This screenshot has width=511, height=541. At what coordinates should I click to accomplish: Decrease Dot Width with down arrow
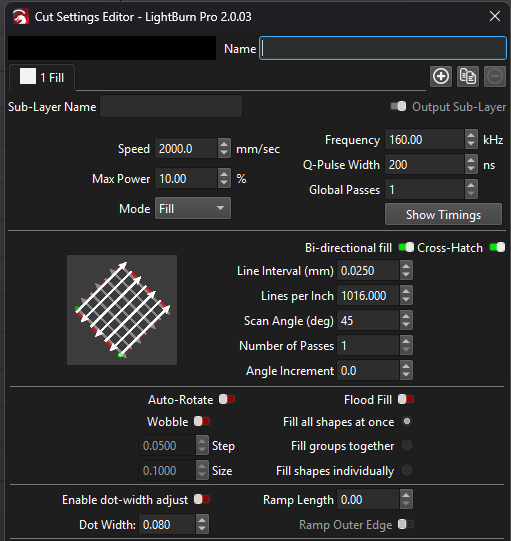tap(202, 529)
